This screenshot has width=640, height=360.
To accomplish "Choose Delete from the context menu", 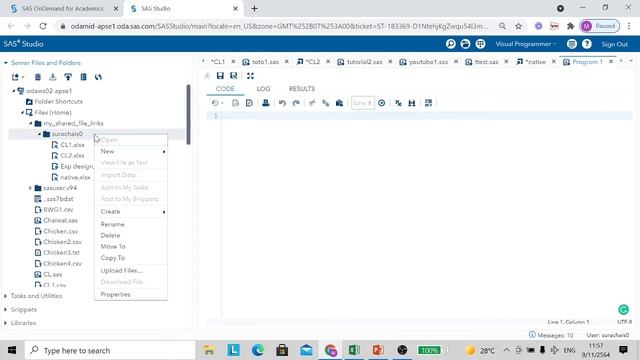I will click(x=131, y=236).
